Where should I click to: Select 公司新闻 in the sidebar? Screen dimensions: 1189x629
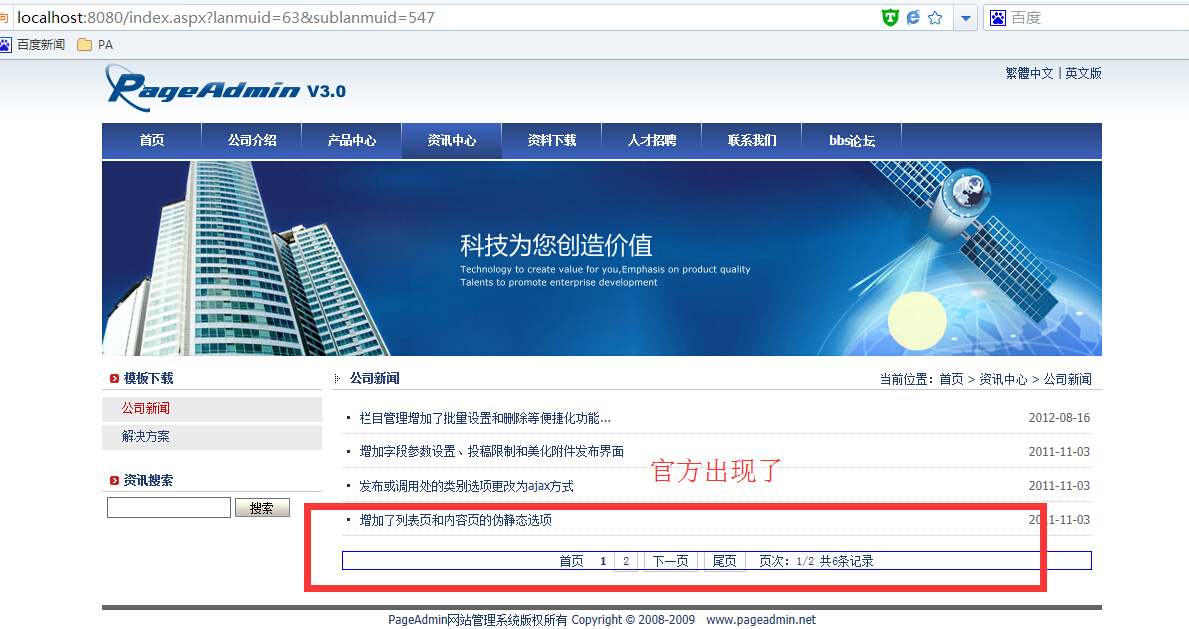click(146, 409)
